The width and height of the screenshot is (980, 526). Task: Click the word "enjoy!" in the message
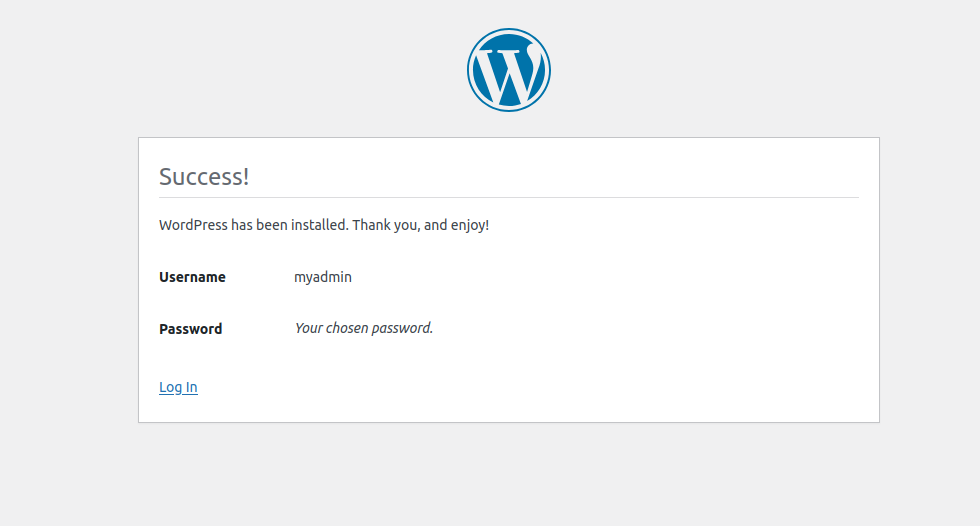470,225
